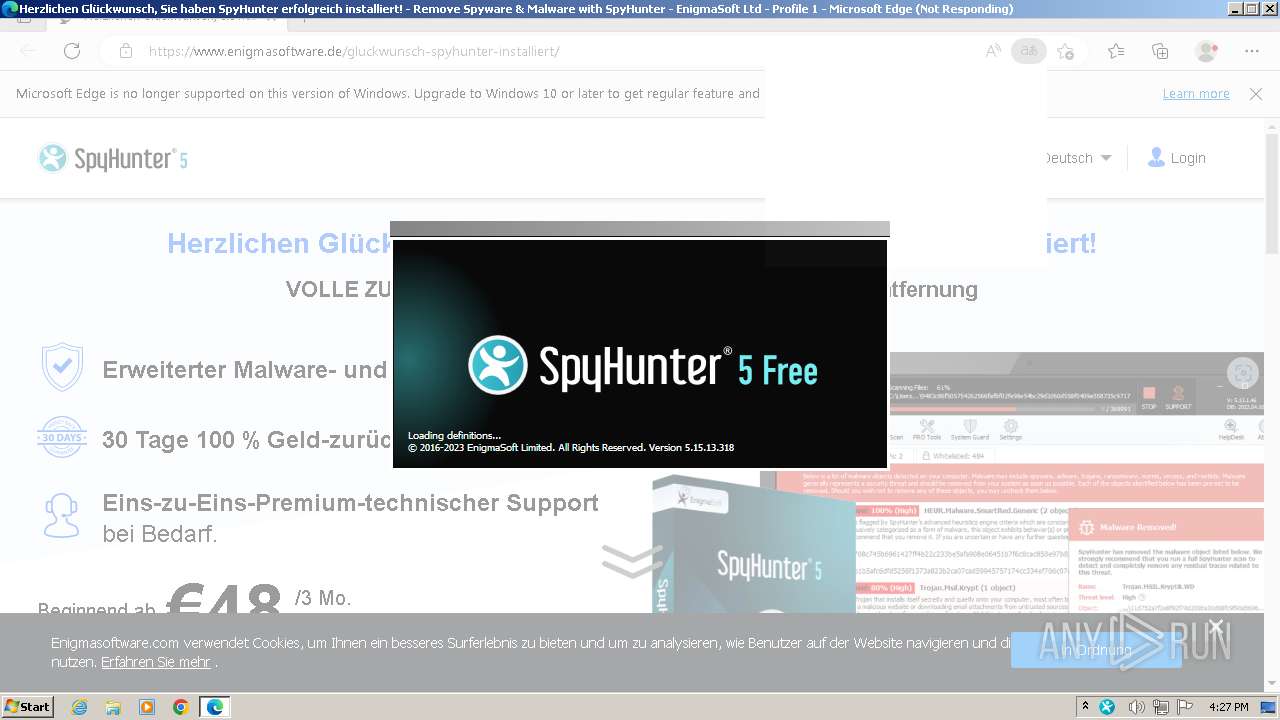Click the scrollbar down arrow
This screenshot has width=1280, height=720.
click(x=1272, y=684)
